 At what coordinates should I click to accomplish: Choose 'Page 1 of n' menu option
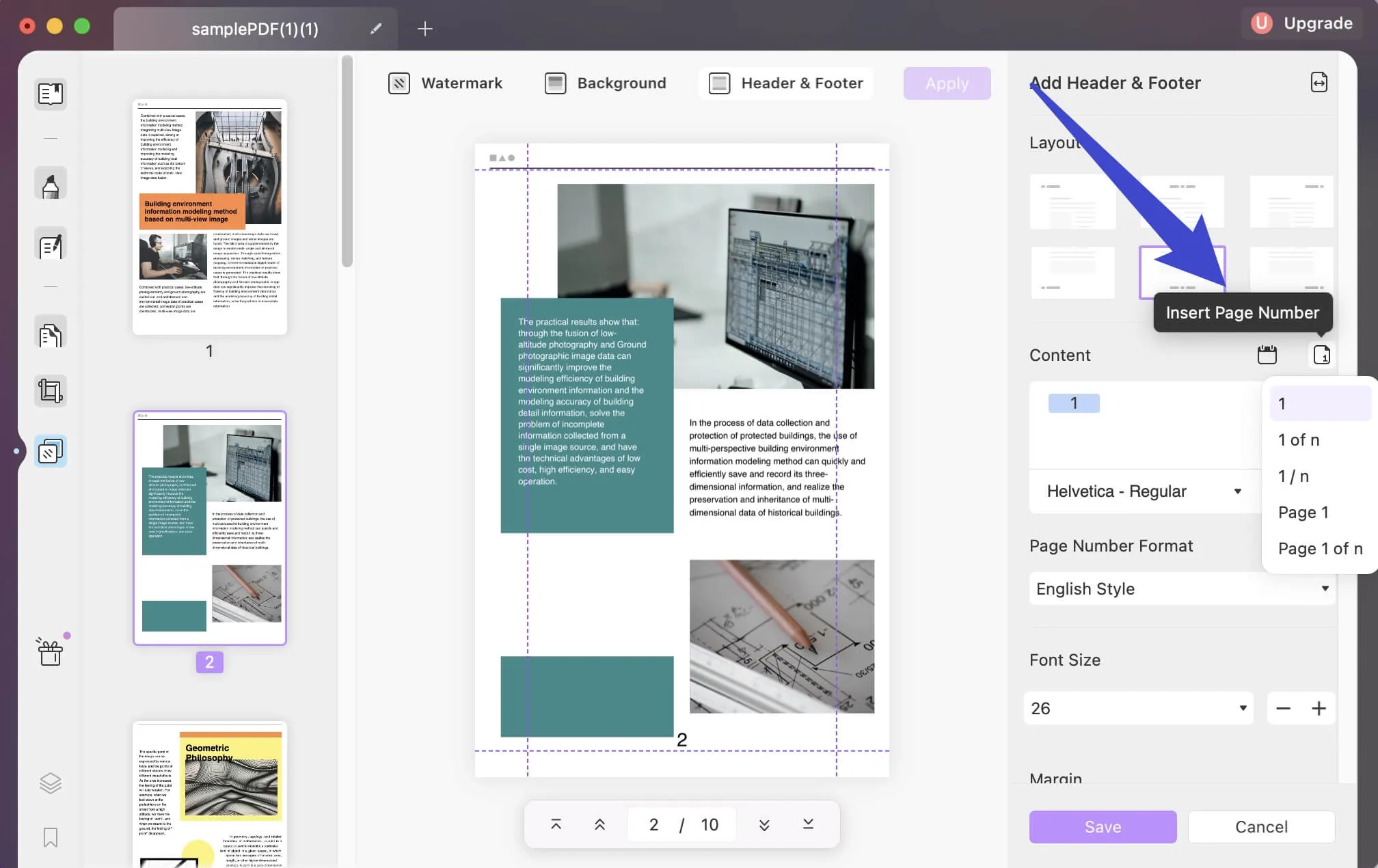pos(1319,548)
